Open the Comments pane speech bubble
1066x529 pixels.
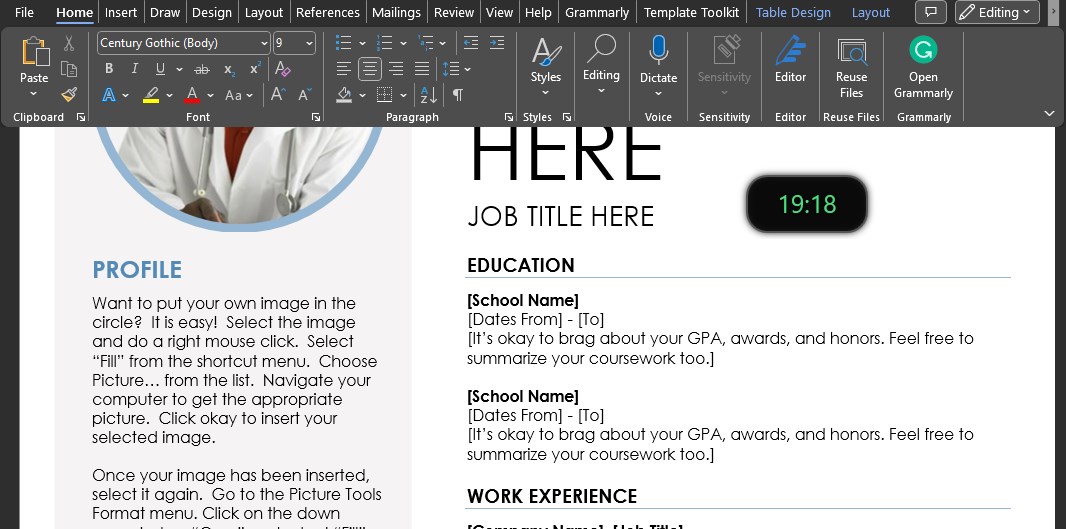point(931,12)
